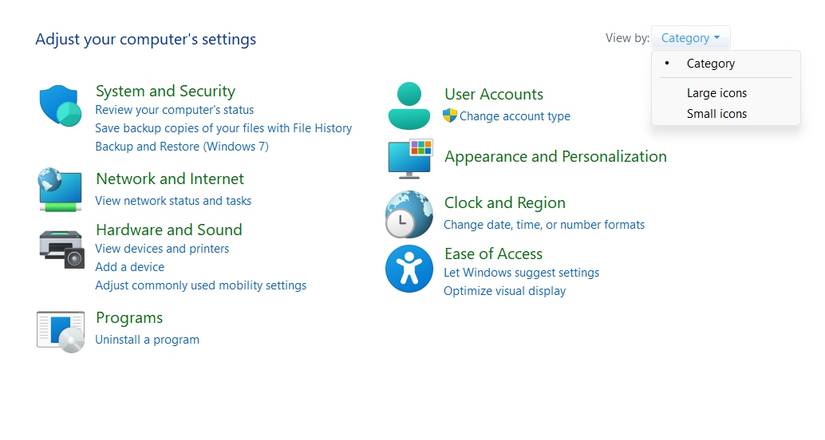Click the Clock and Region globe icon

(408, 214)
